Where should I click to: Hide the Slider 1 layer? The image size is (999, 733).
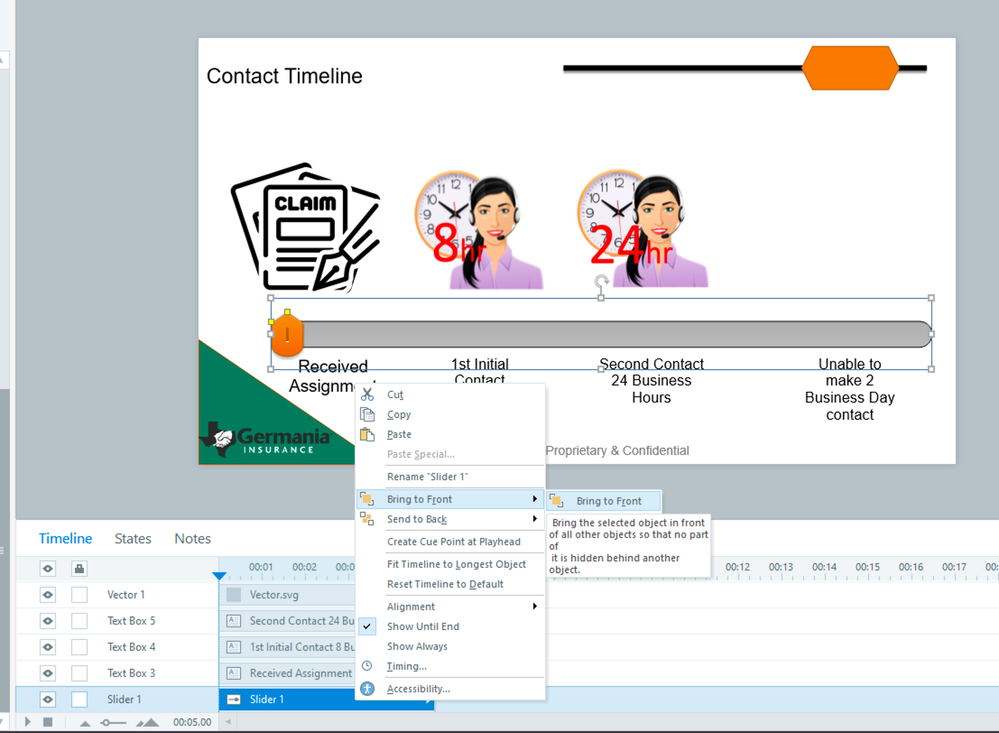(x=48, y=699)
